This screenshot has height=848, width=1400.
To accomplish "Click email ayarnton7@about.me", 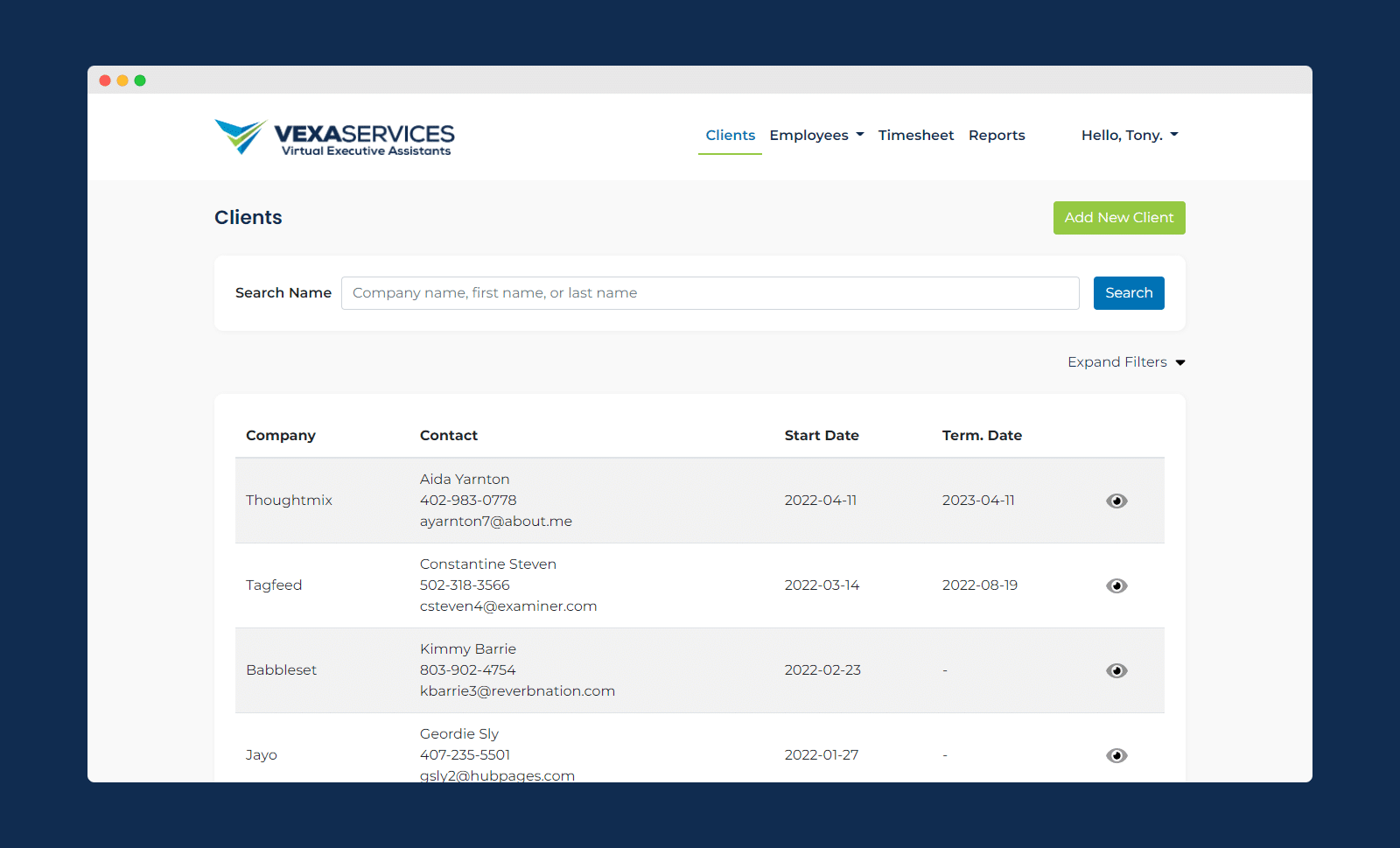I will pos(496,522).
